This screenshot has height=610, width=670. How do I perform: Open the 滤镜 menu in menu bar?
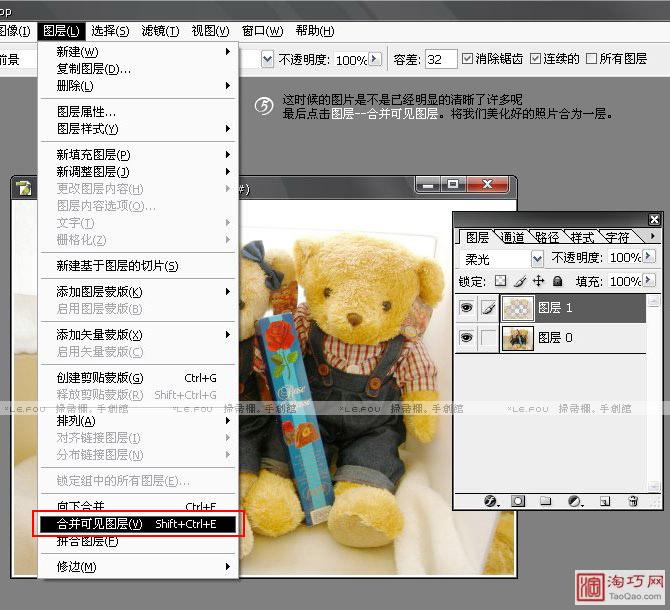(160, 31)
